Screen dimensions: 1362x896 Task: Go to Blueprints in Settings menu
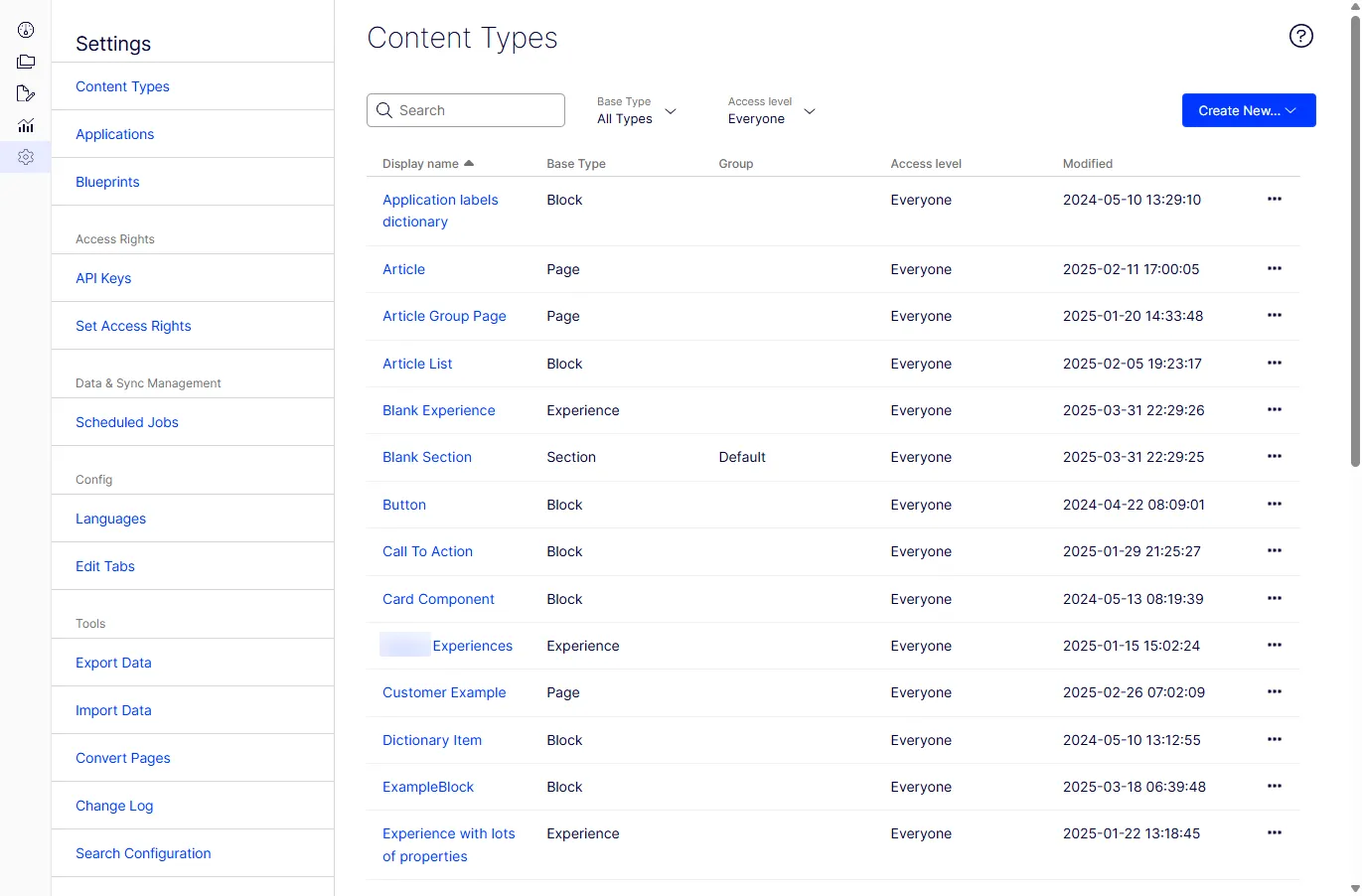107,182
